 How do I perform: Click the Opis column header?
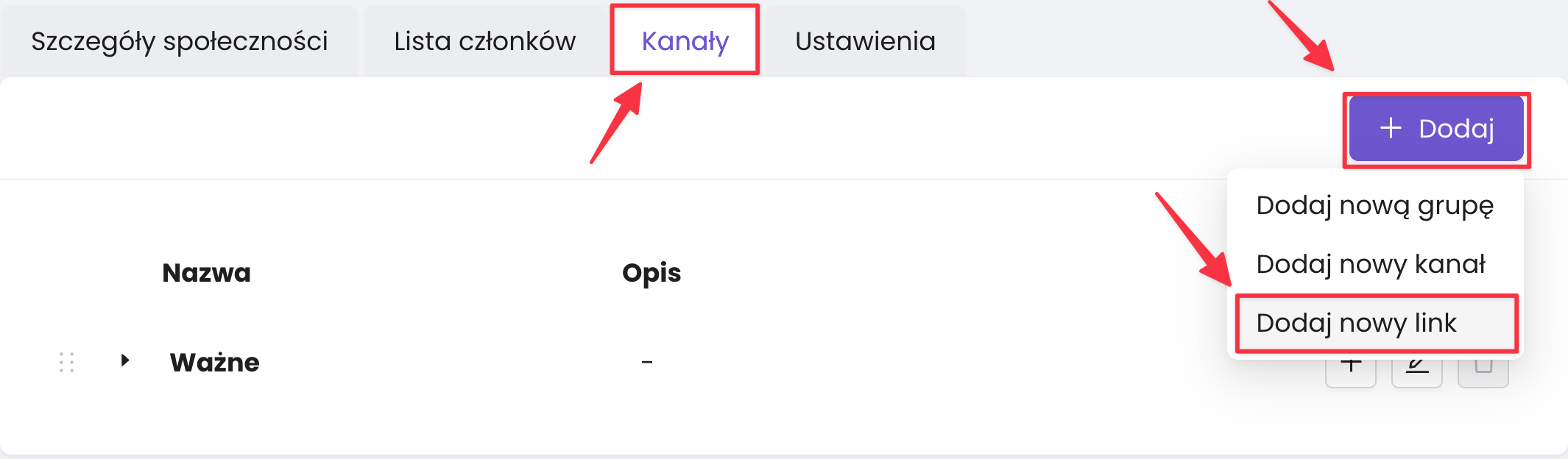651,273
